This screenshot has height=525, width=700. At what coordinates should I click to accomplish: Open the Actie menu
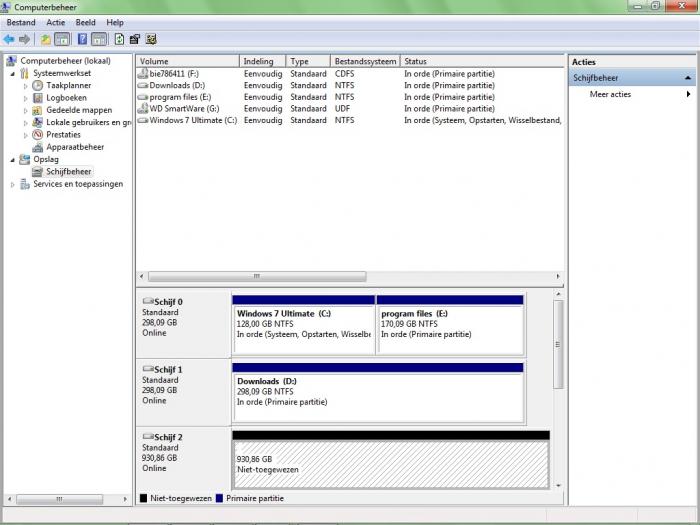pos(55,22)
